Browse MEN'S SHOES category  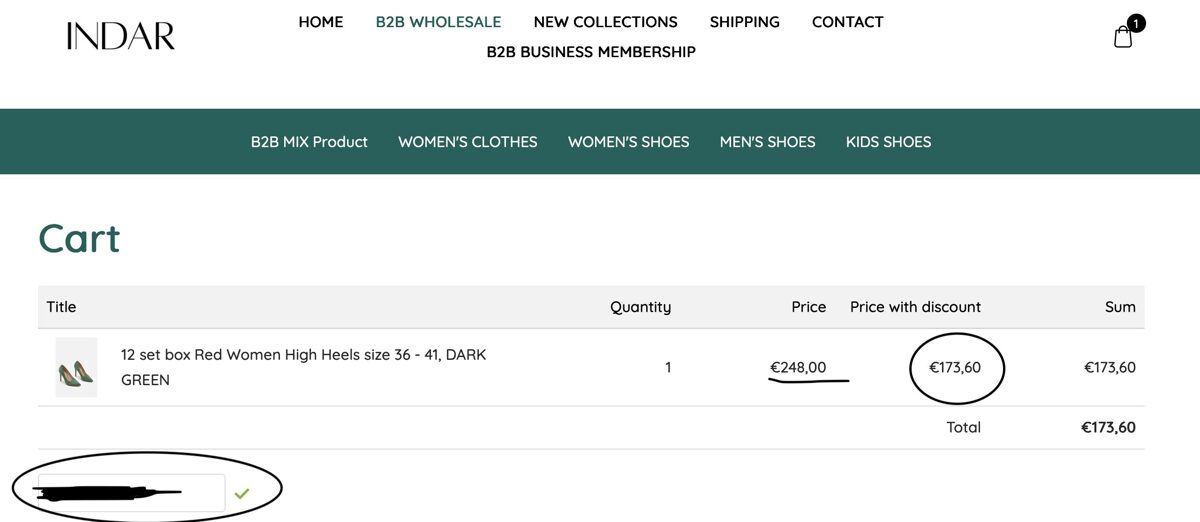[x=768, y=142]
